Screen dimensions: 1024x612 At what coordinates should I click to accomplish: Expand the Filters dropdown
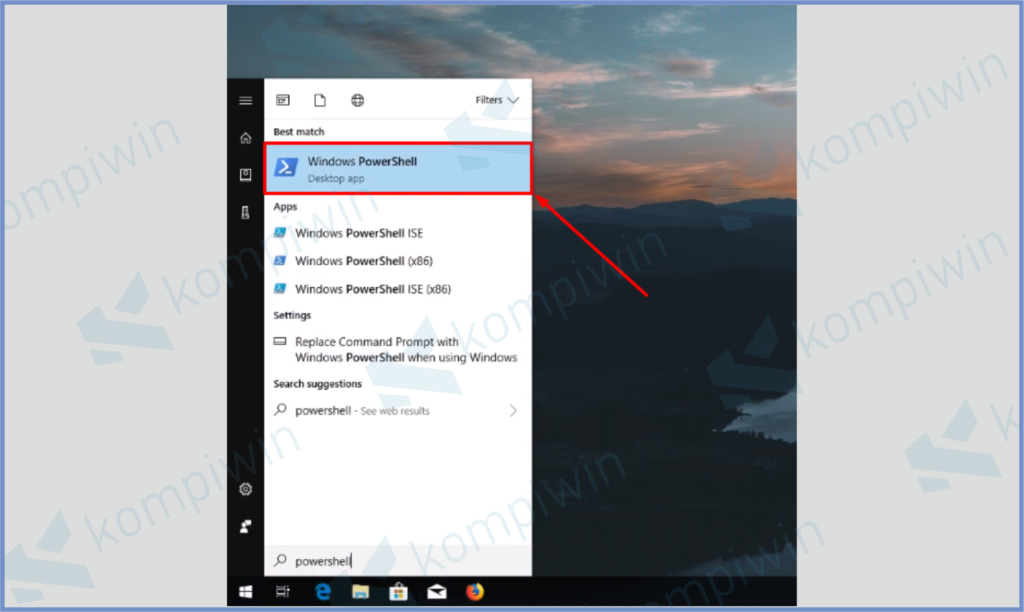point(497,100)
